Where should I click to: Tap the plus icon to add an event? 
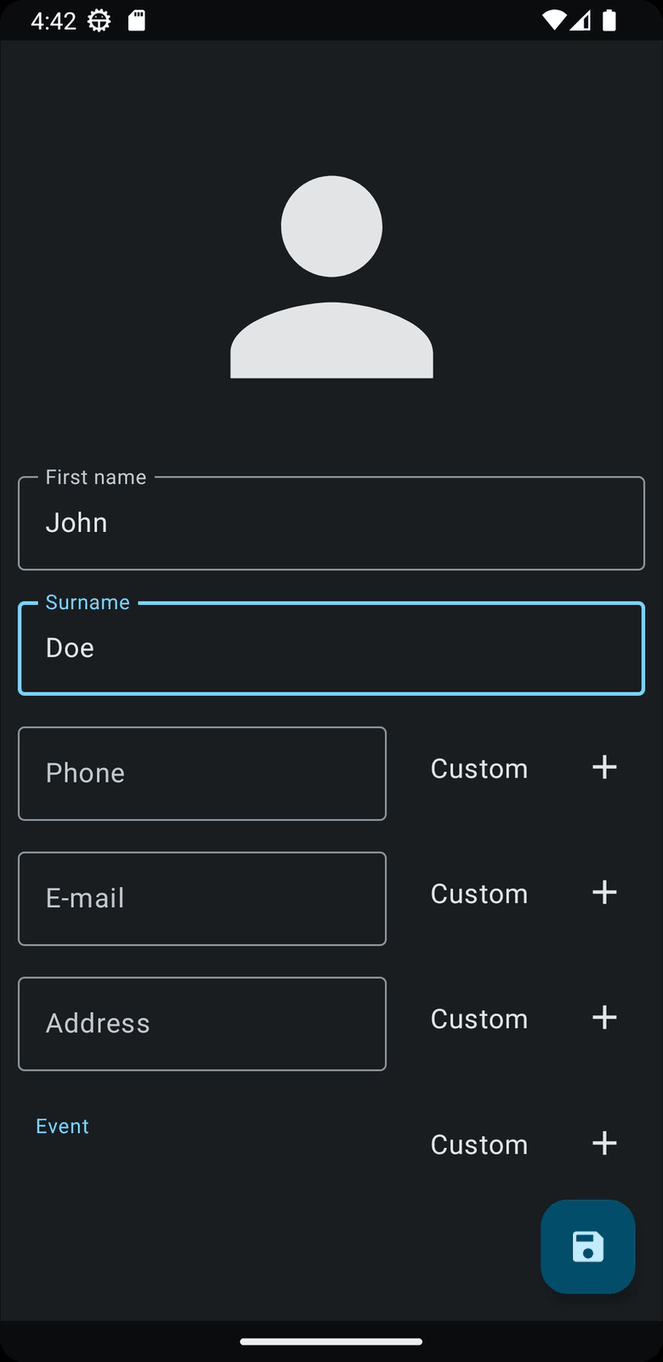coord(604,1143)
